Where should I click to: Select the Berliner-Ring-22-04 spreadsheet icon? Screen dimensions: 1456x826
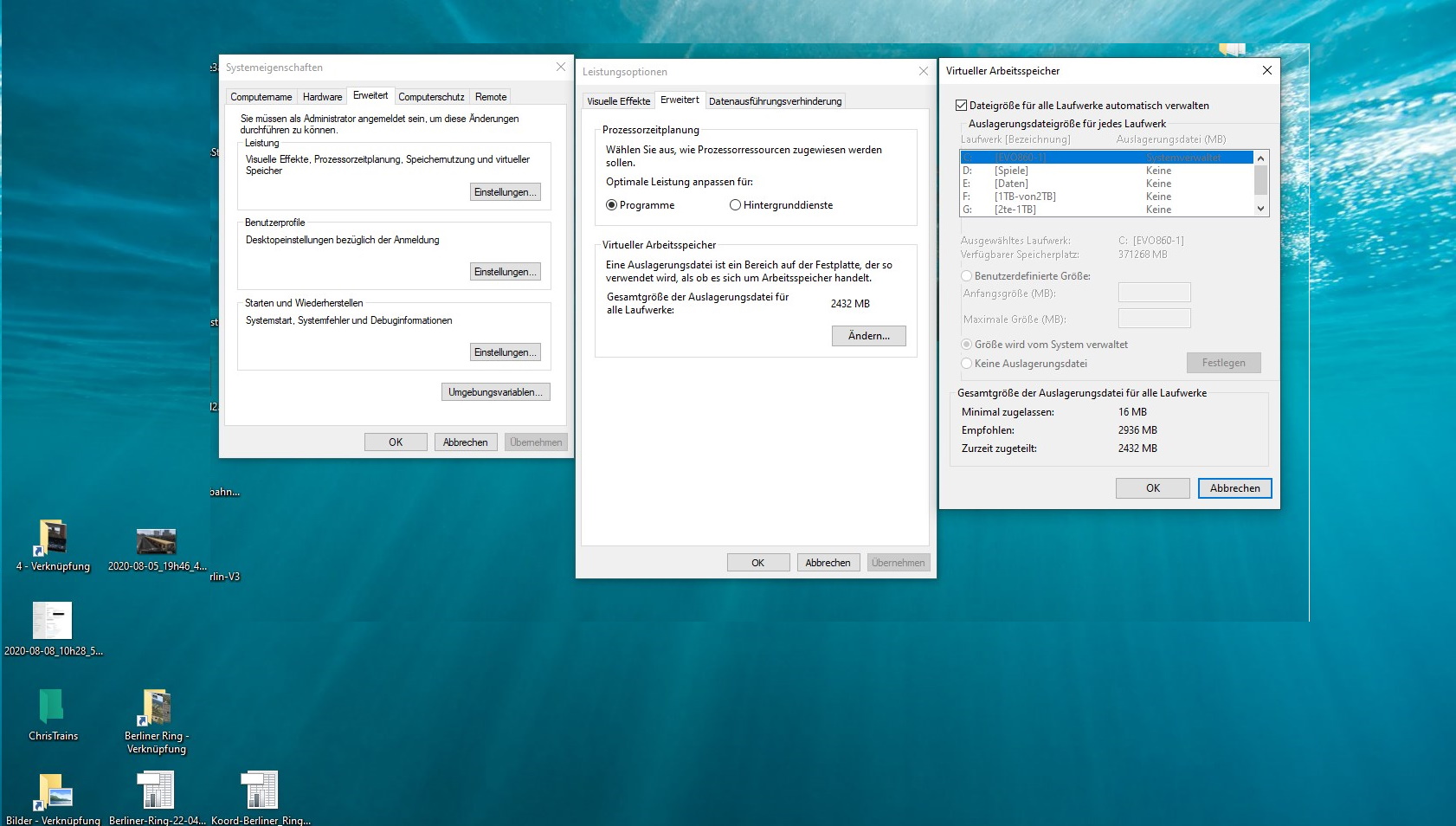tap(157, 791)
